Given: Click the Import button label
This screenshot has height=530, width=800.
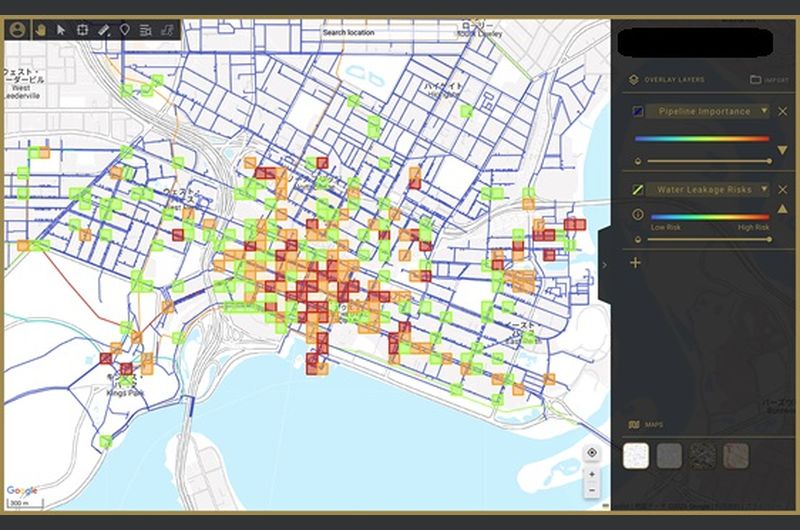Looking at the screenshot, I should click(x=777, y=80).
